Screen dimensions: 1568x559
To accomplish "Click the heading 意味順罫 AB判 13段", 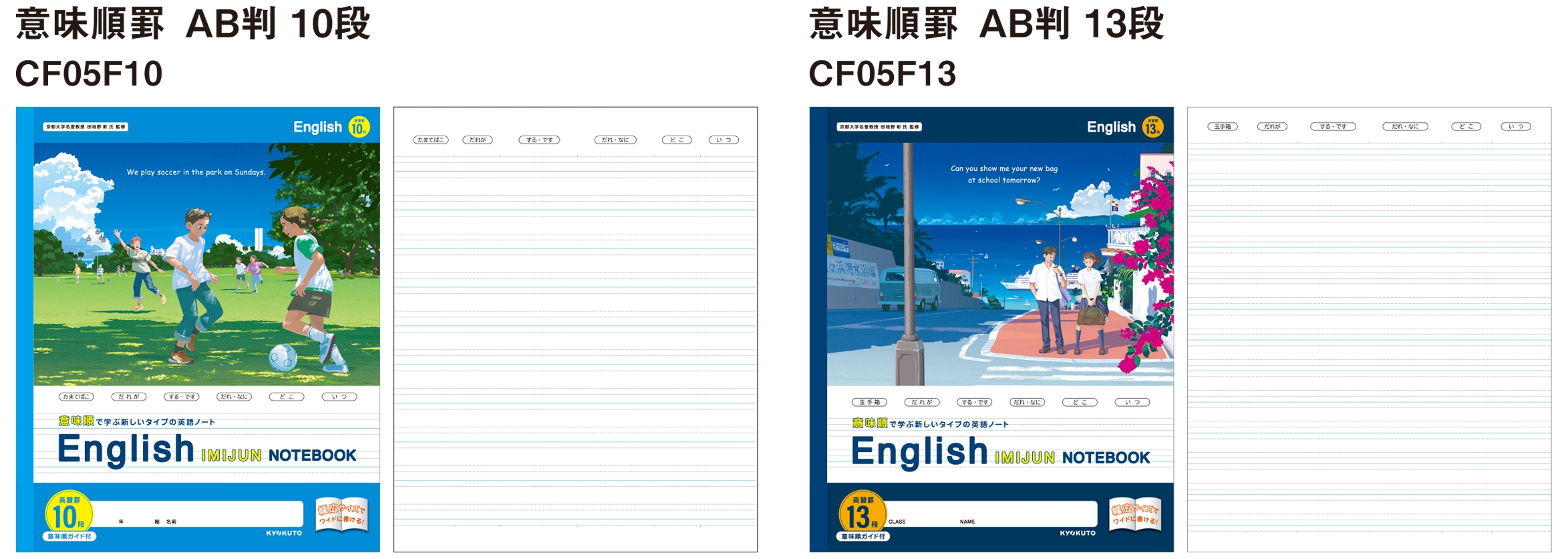I will coord(987,25).
